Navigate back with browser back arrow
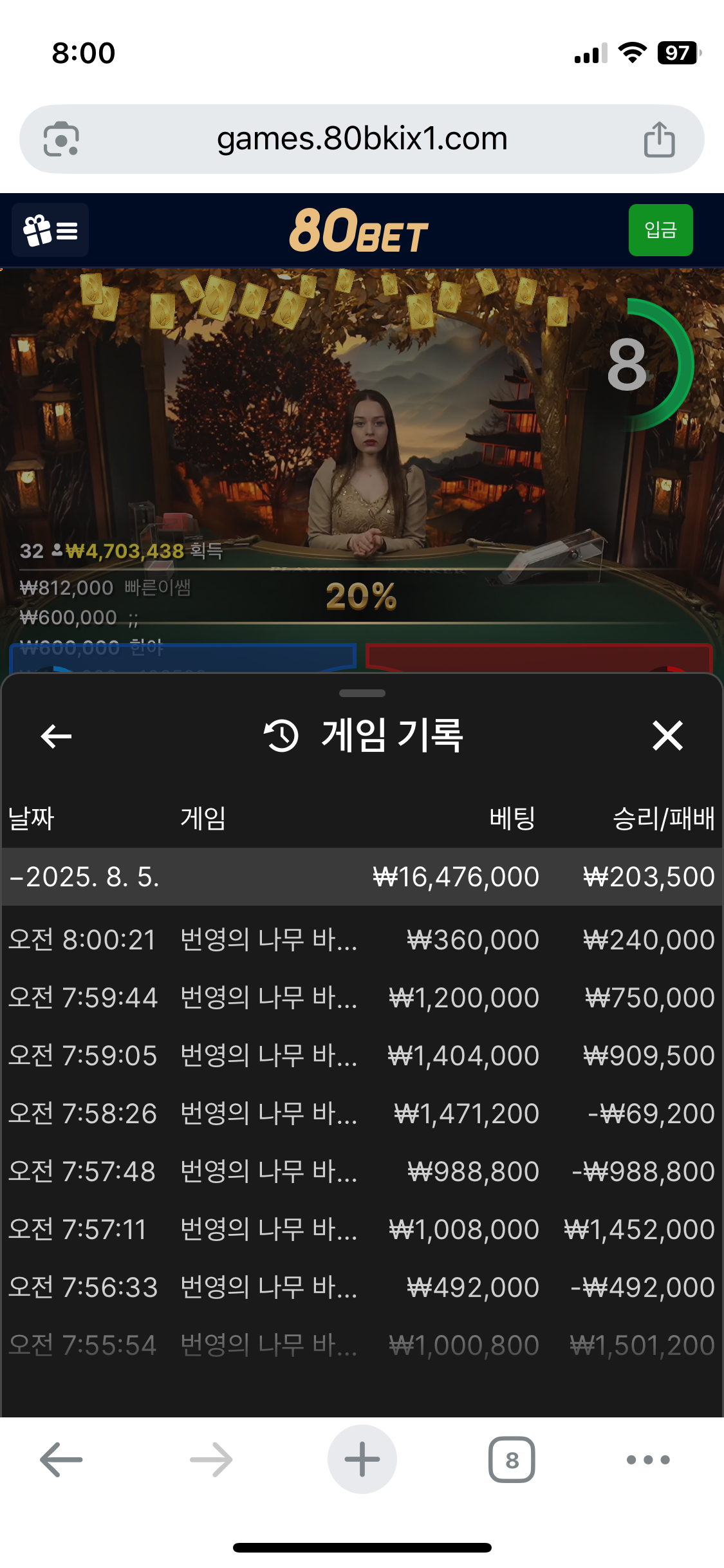The width and height of the screenshot is (724, 1568). (61, 1459)
